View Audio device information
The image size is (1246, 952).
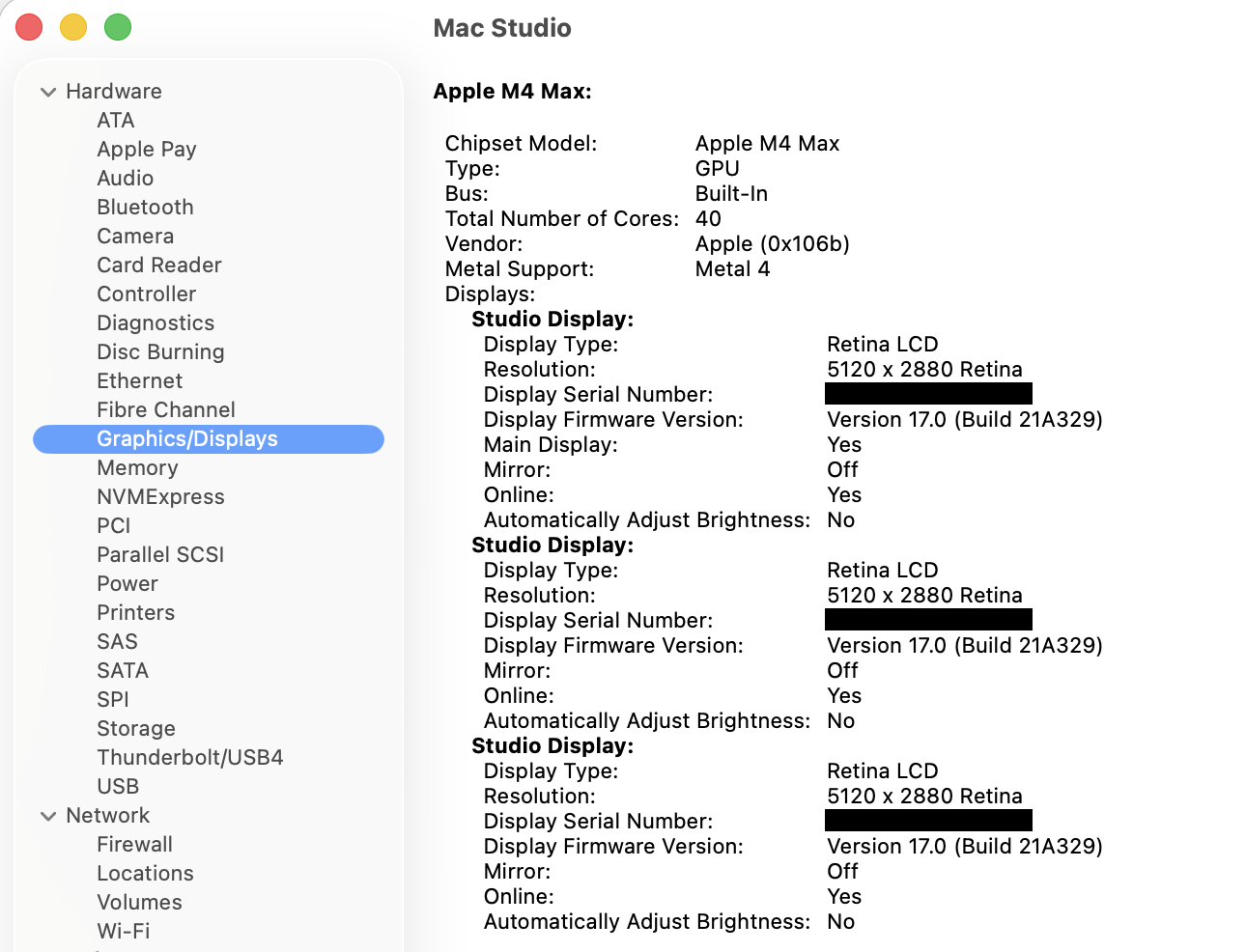coord(125,178)
